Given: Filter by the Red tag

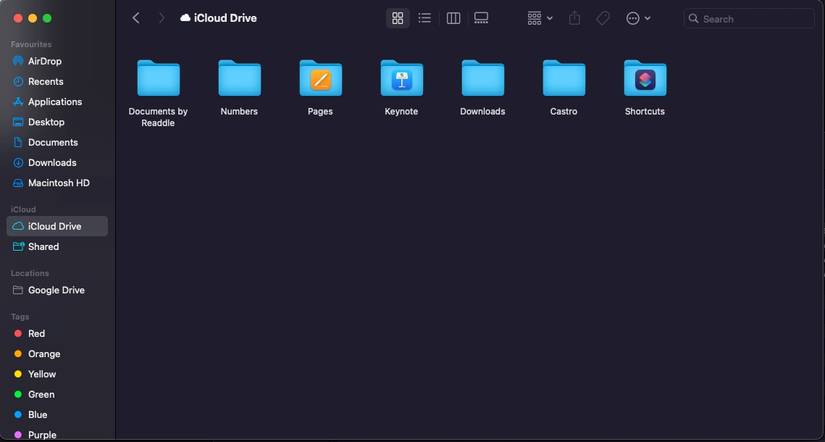Looking at the screenshot, I should [x=57, y=334].
